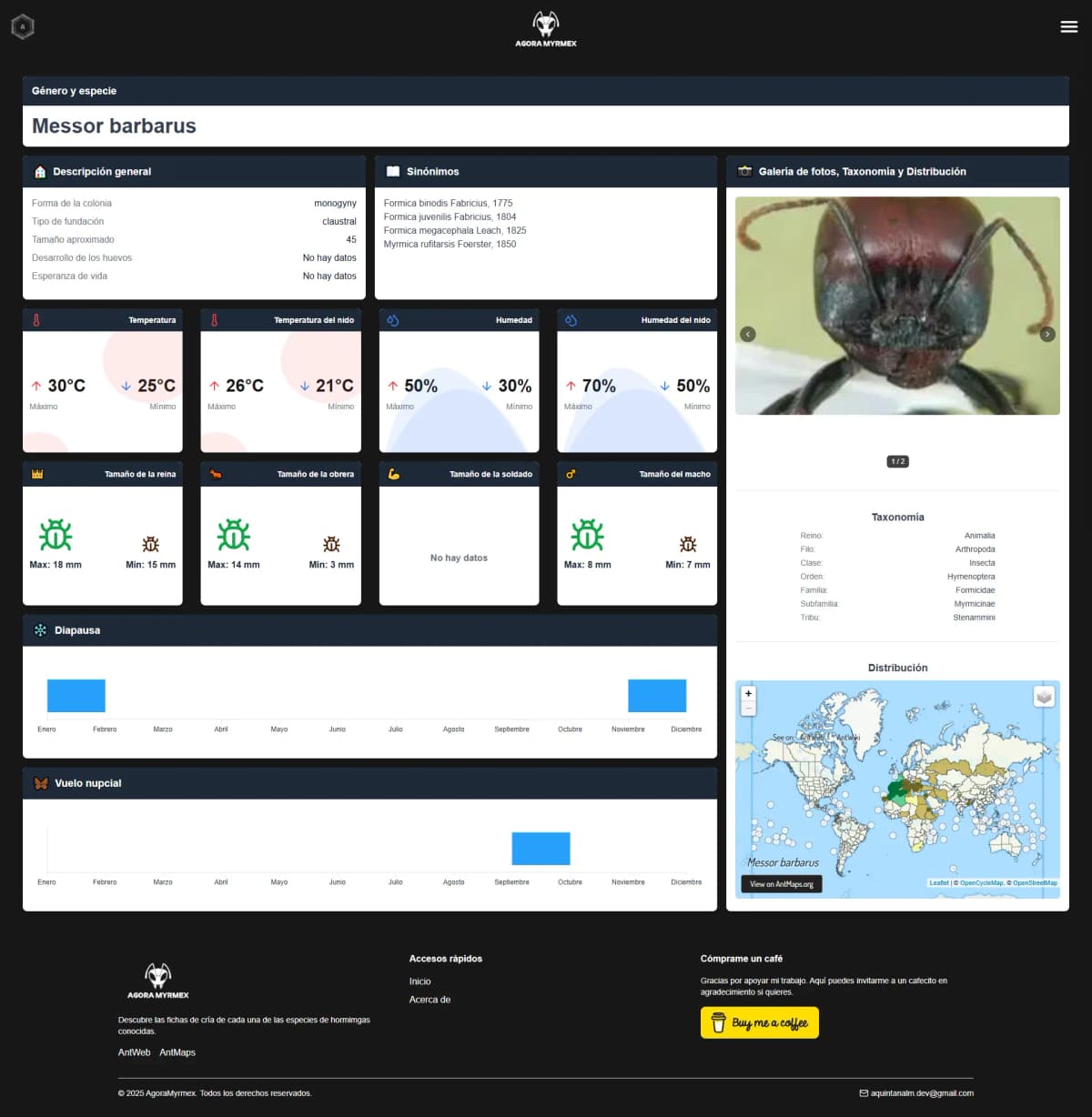Click the queen size crown icon

coord(37,474)
